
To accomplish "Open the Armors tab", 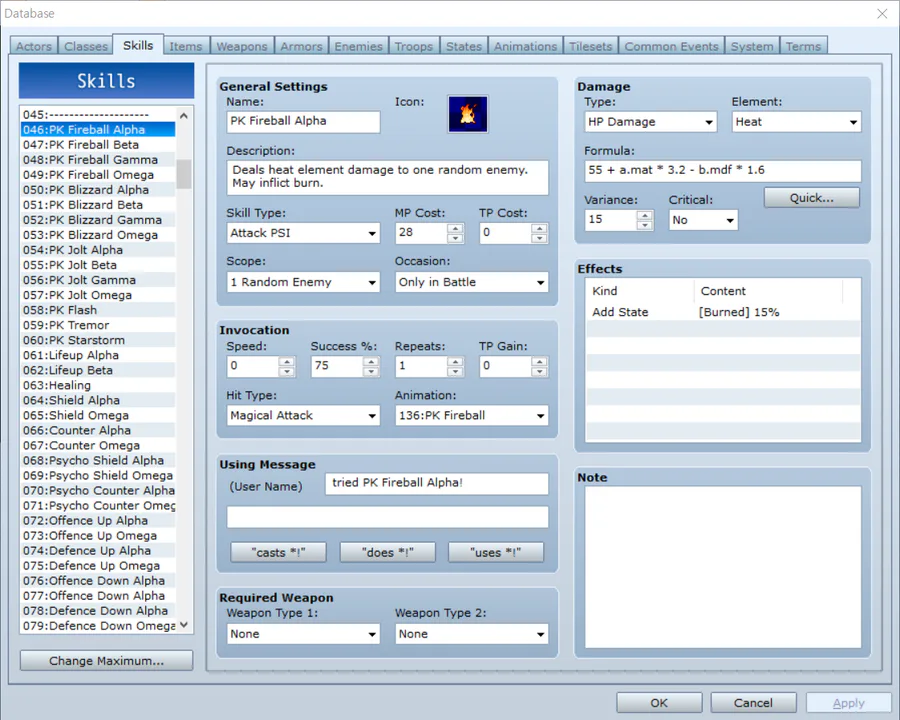I will point(301,46).
